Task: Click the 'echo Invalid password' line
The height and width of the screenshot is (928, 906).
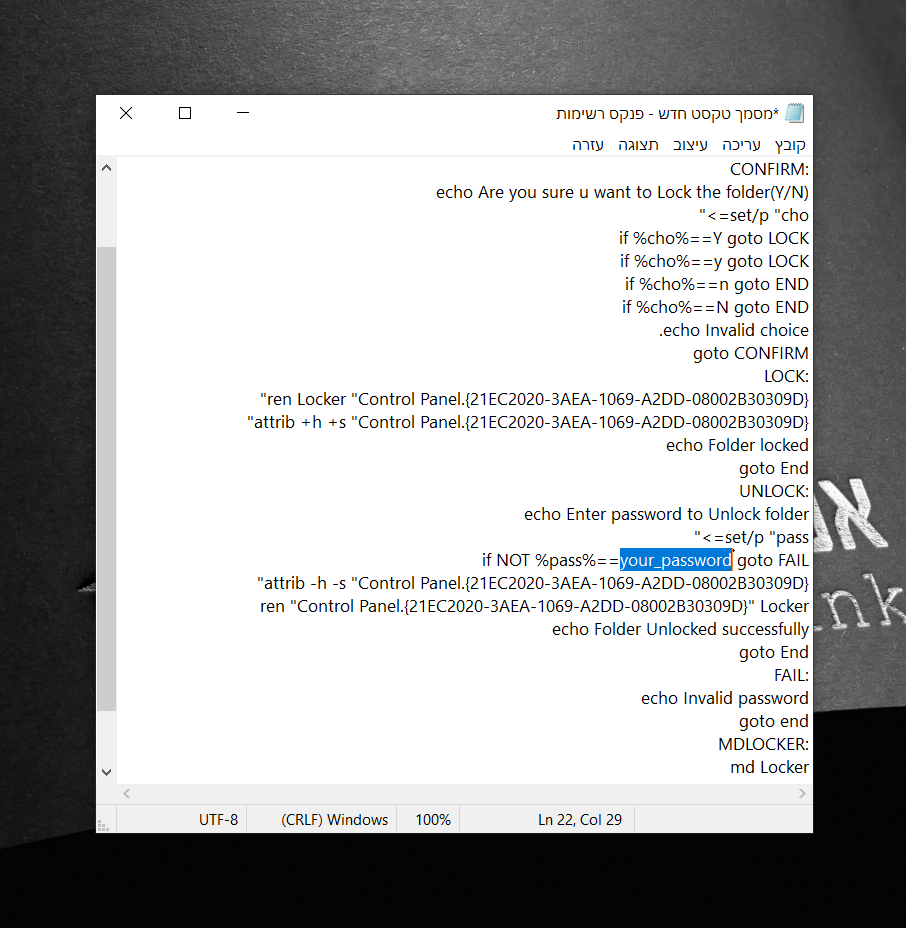Action: pyautogui.click(x=725, y=698)
